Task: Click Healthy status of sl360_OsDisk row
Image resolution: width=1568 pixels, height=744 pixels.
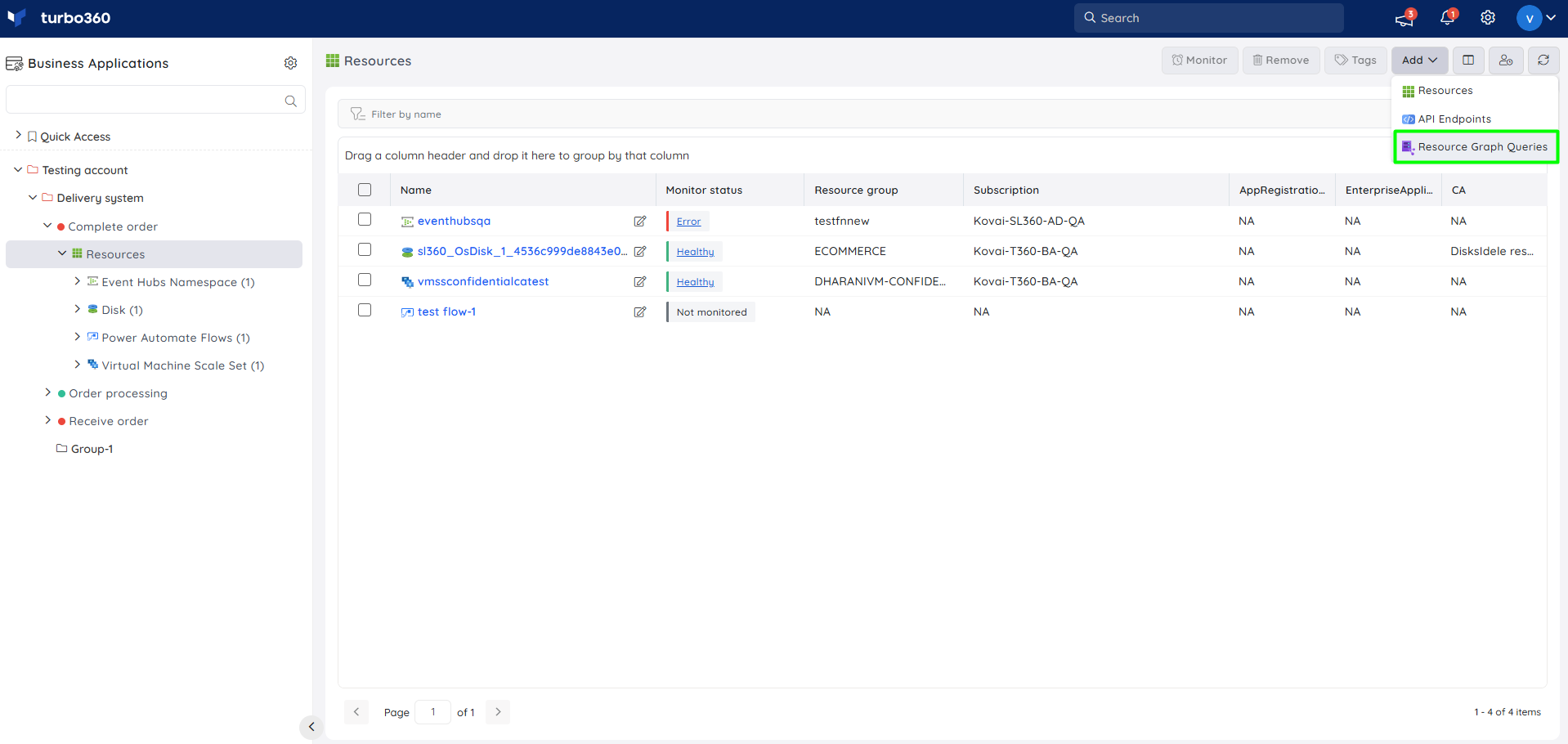Action: point(695,252)
